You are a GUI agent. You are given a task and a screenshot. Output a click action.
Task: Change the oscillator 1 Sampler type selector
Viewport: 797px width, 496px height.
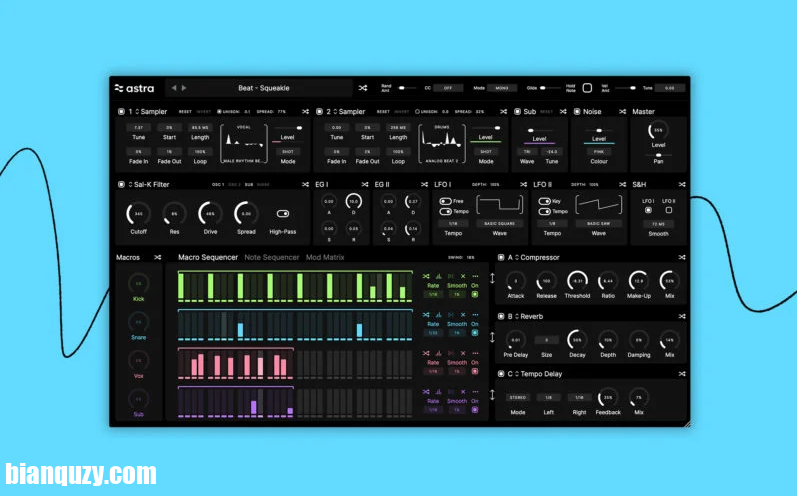point(137,111)
